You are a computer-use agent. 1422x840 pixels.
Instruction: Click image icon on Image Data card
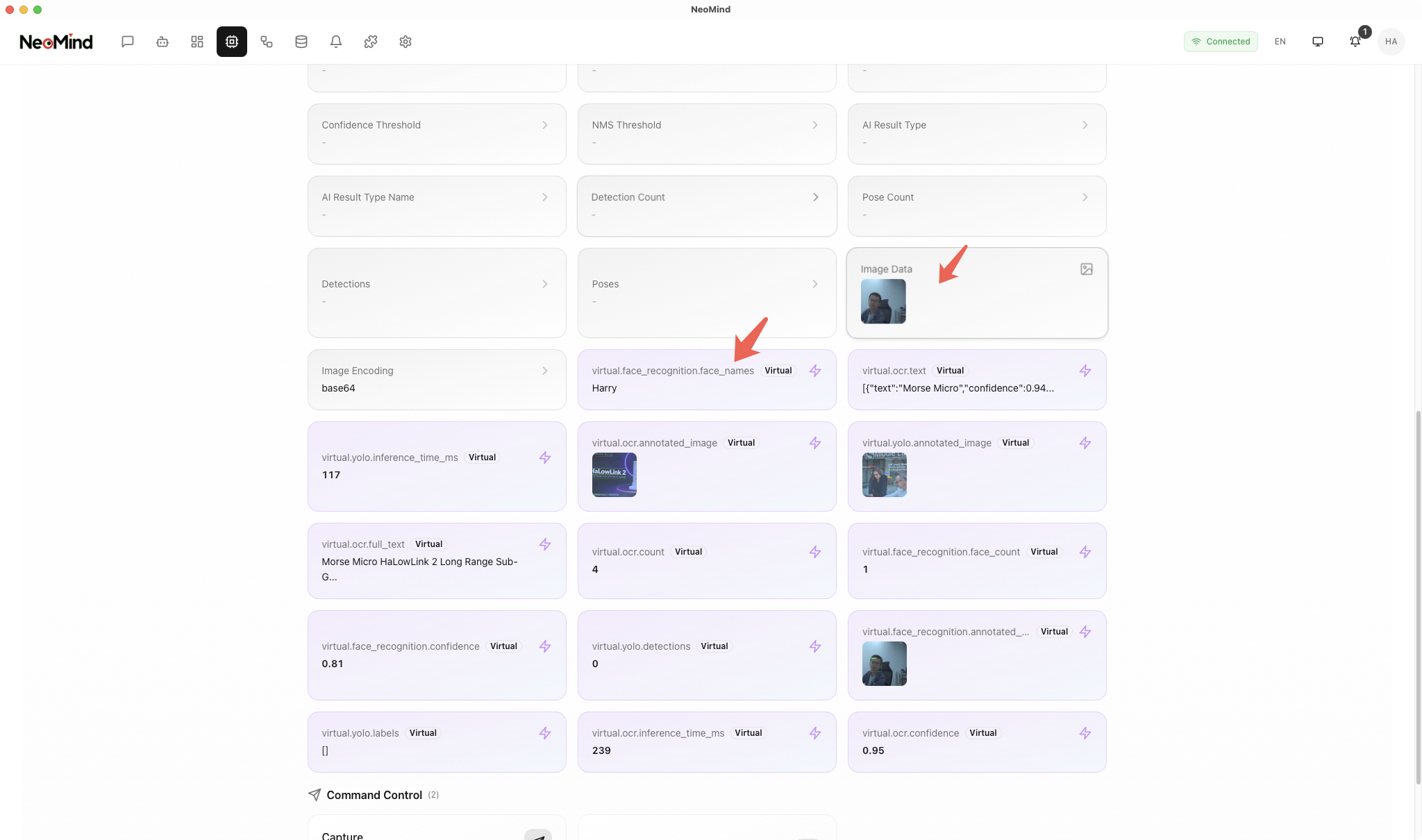(1087, 269)
